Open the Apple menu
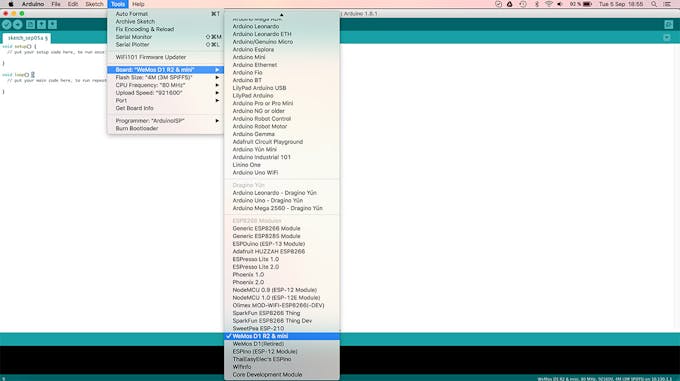The height and width of the screenshot is (381, 680). pos(10,4)
